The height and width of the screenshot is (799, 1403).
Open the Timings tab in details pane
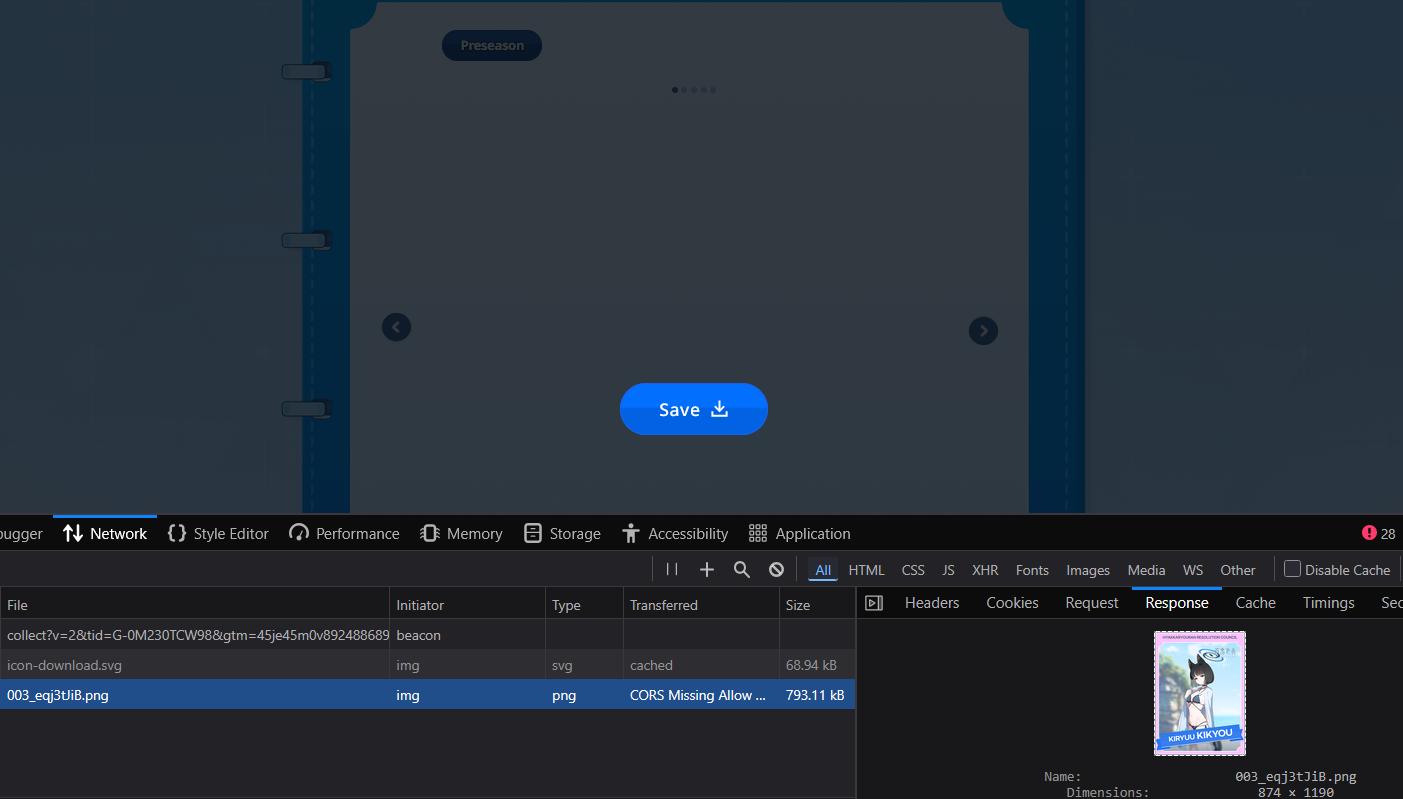tap(1328, 603)
